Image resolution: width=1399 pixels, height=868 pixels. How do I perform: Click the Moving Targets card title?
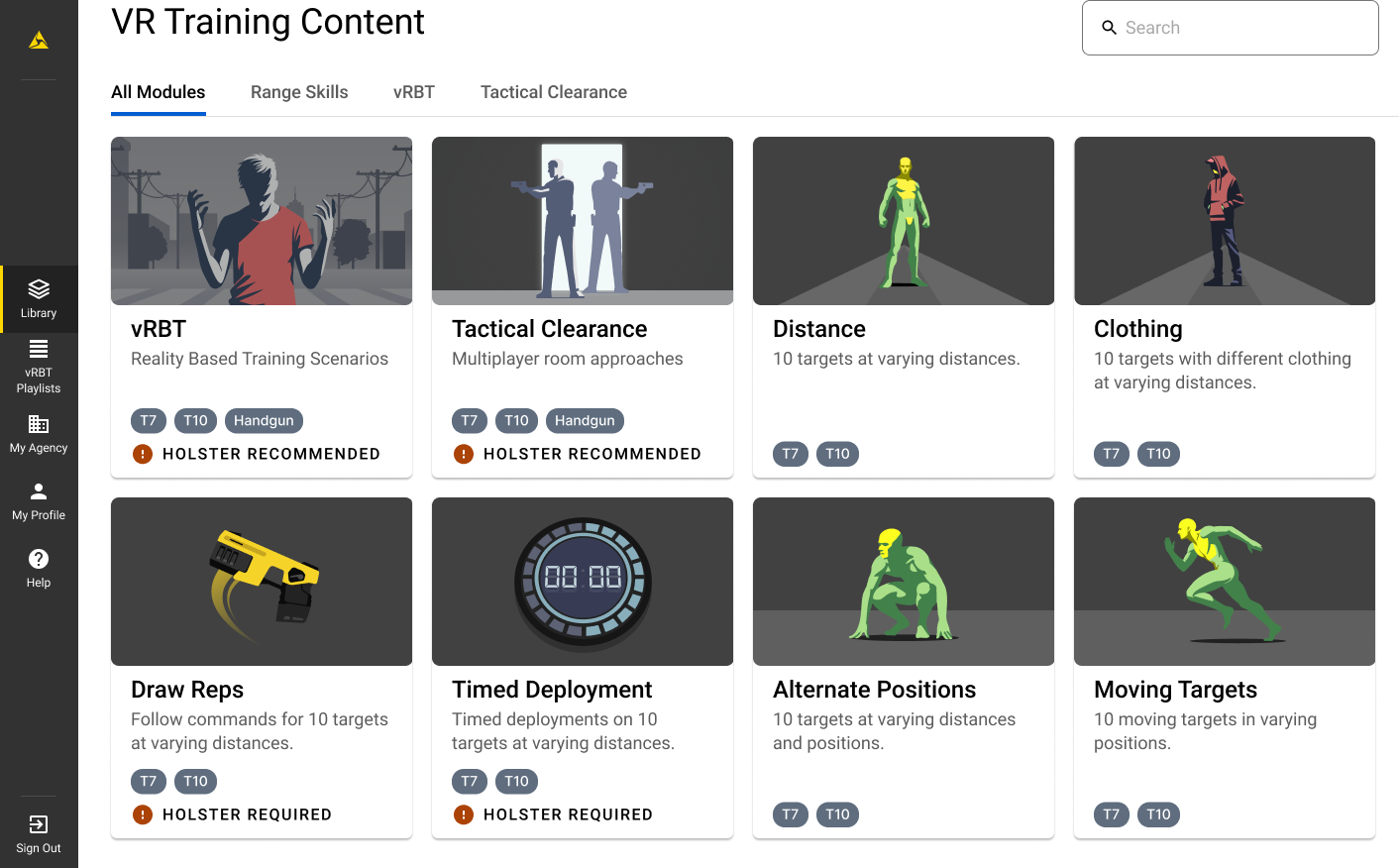[x=1175, y=690]
